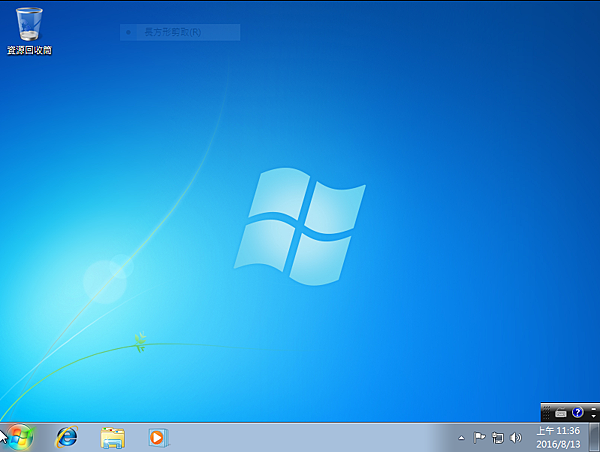Open Windows Explorer folder icon in taskbar
This screenshot has width=600, height=452.
pyautogui.click(x=112, y=437)
